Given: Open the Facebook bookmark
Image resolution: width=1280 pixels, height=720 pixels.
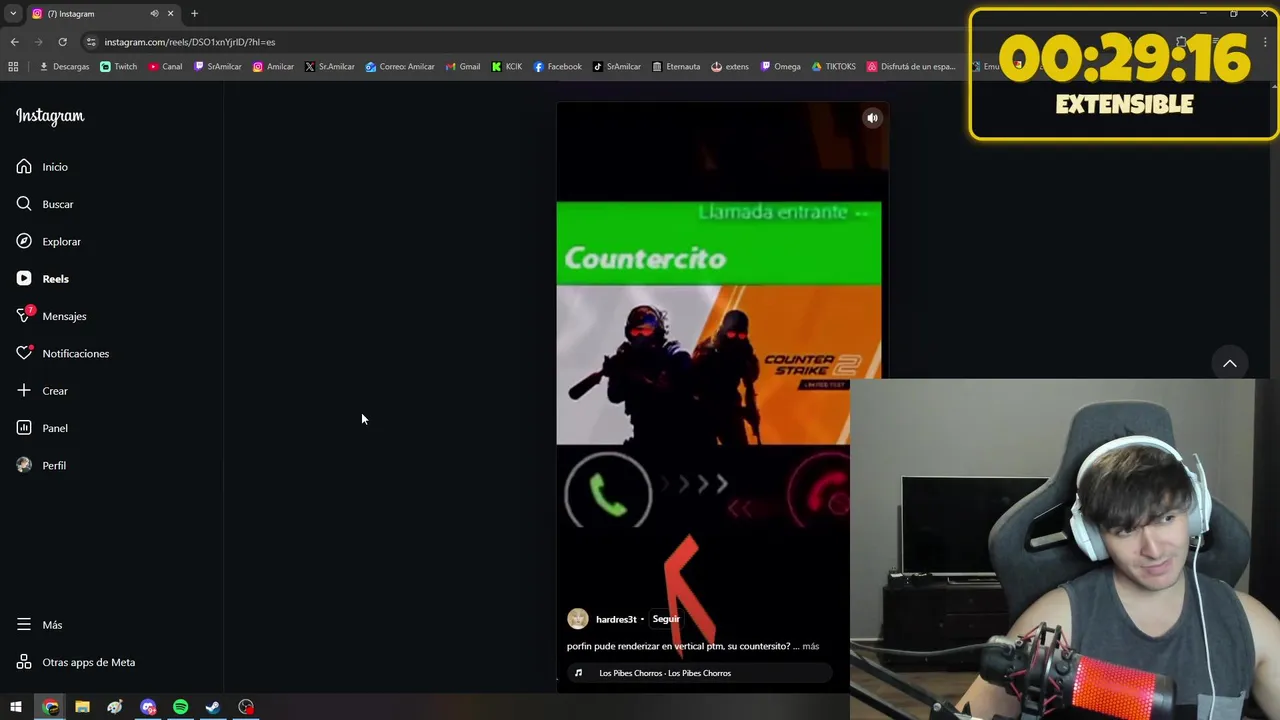Looking at the screenshot, I should pos(558,67).
